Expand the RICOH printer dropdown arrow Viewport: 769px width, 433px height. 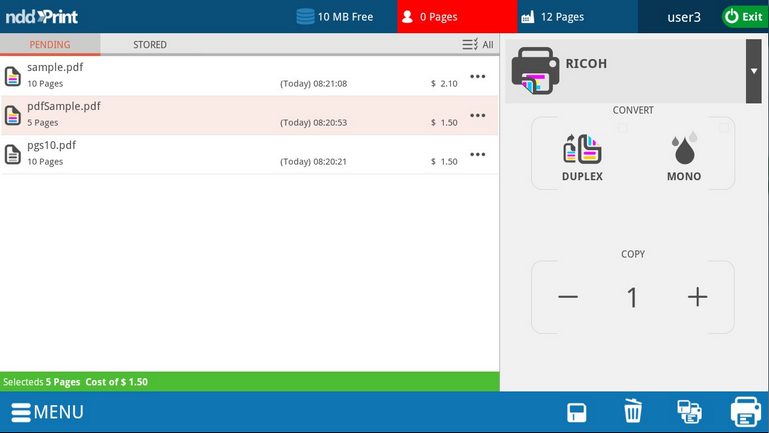coord(753,71)
